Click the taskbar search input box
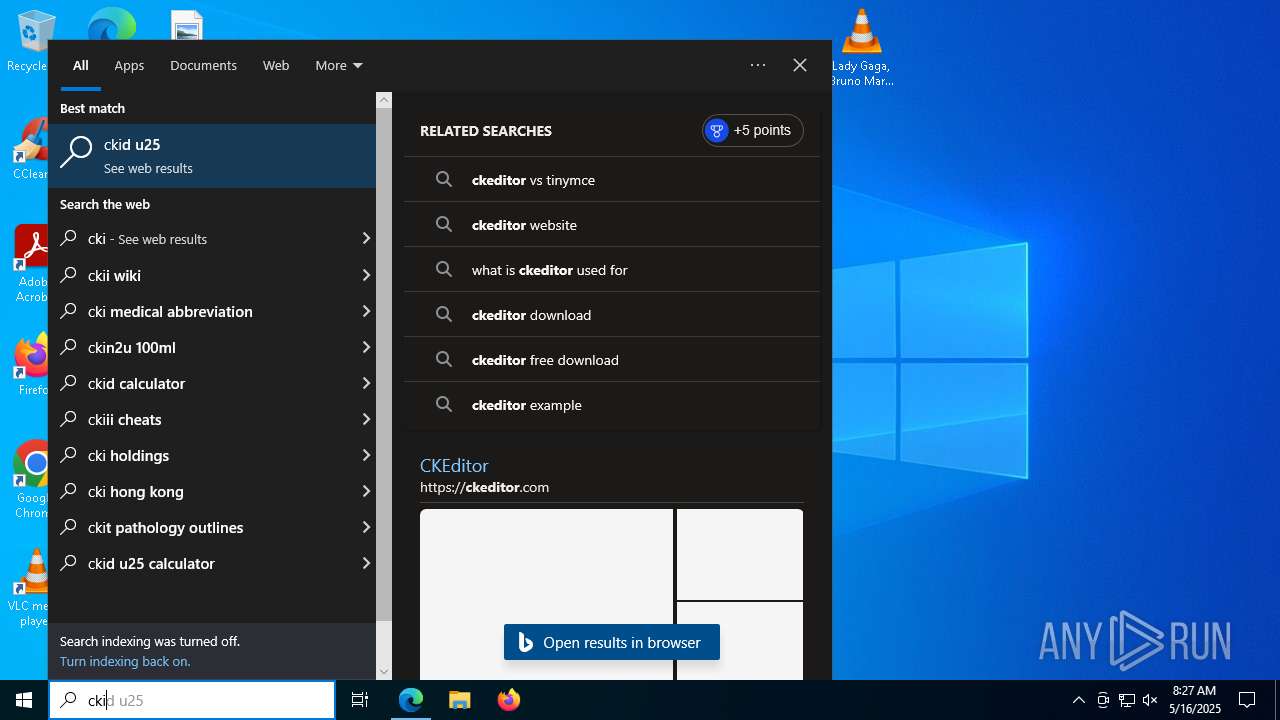Viewport: 1280px width, 720px height. point(192,700)
